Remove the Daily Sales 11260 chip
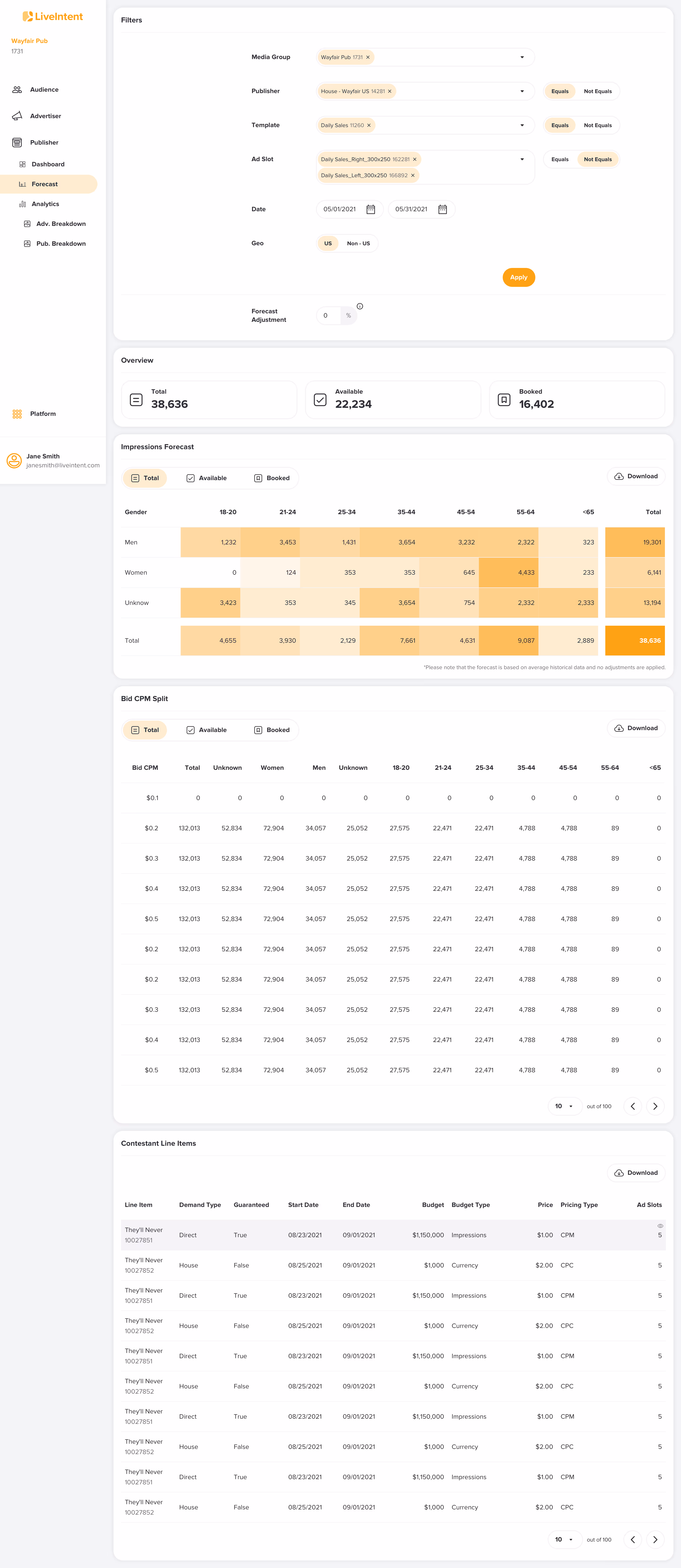Viewport: 681px width, 1568px height. (x=368, y=125)
